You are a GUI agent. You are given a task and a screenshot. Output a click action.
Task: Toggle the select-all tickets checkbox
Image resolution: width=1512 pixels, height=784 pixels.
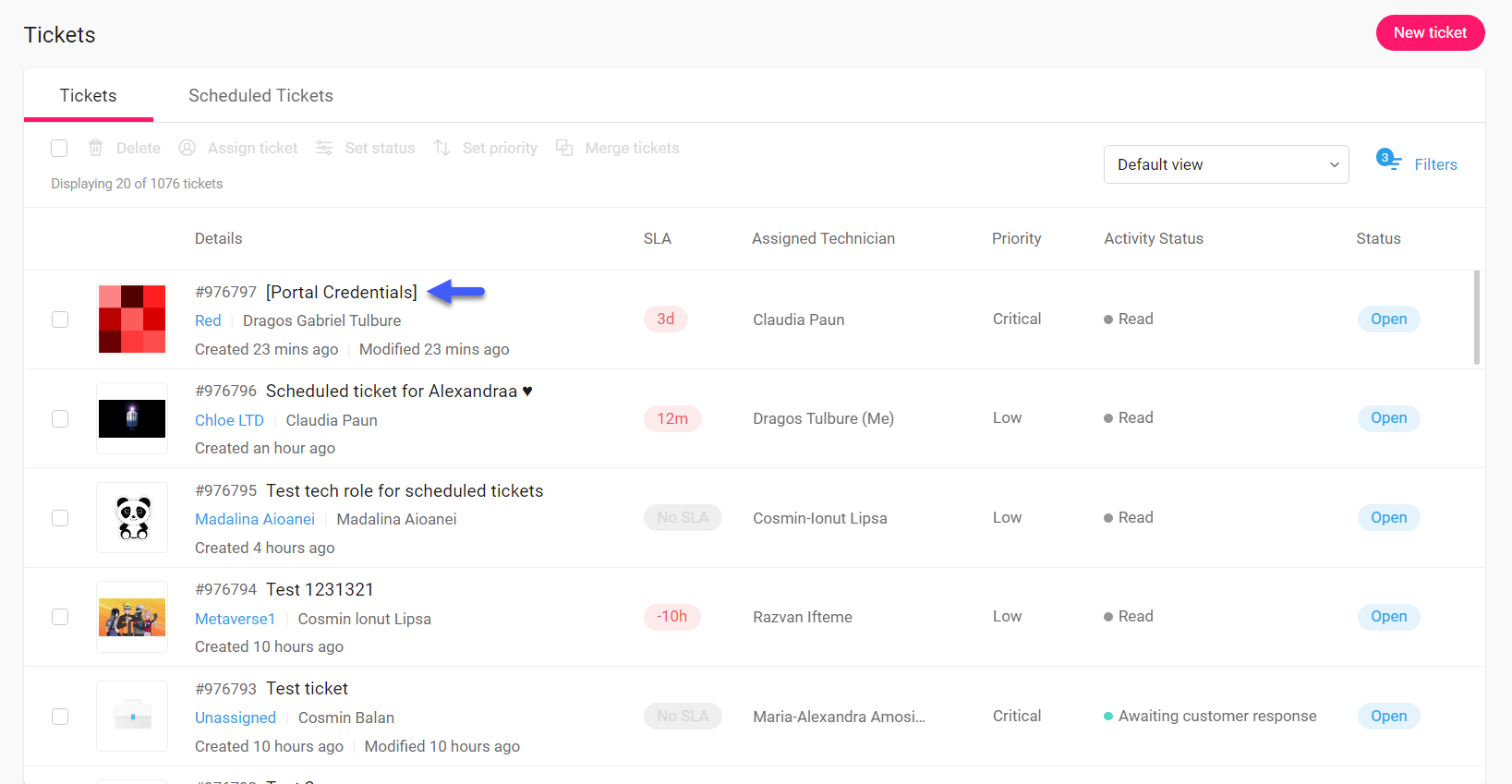[x=59, y=148]
